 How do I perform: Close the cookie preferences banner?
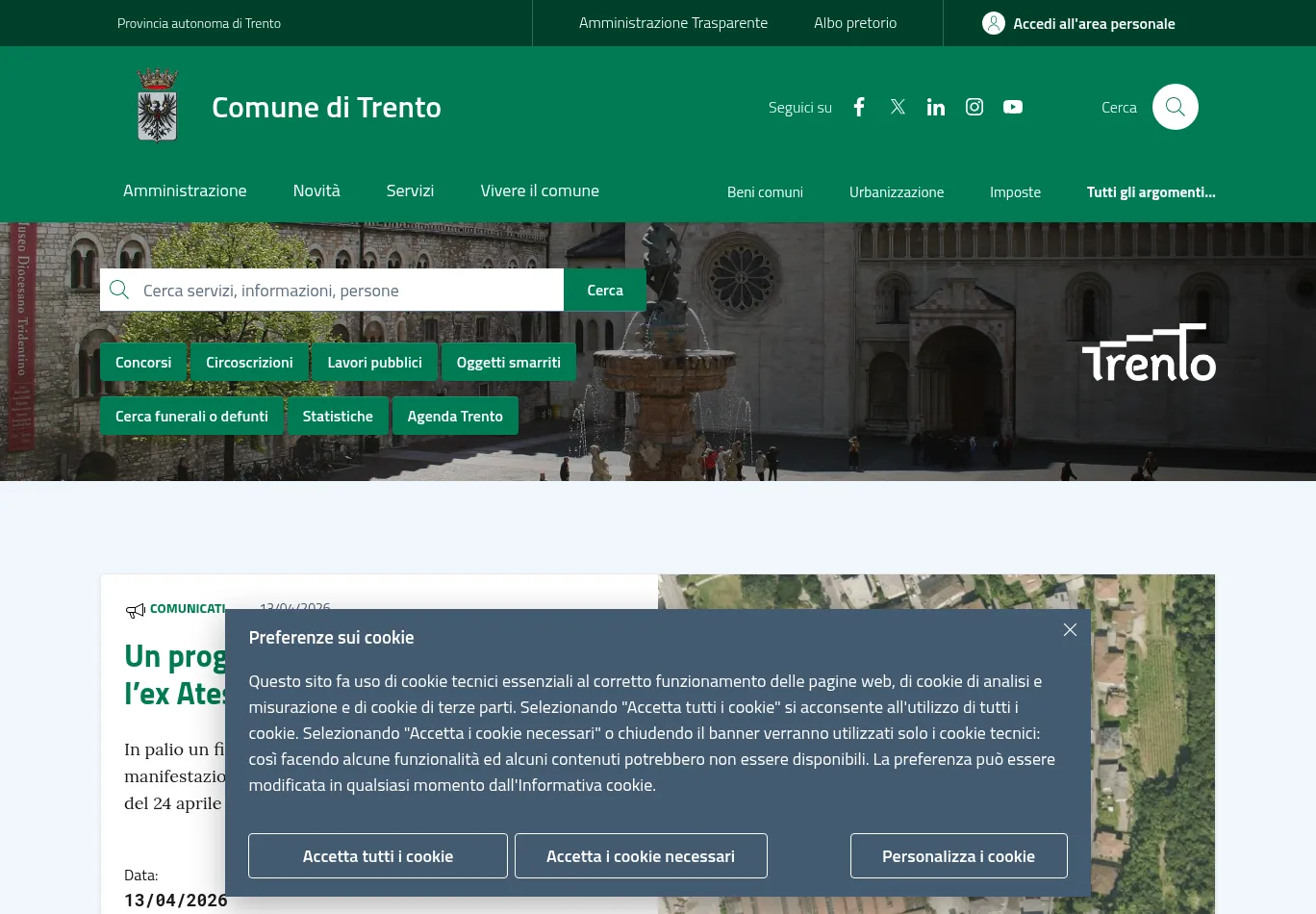tap(1070, 629)
